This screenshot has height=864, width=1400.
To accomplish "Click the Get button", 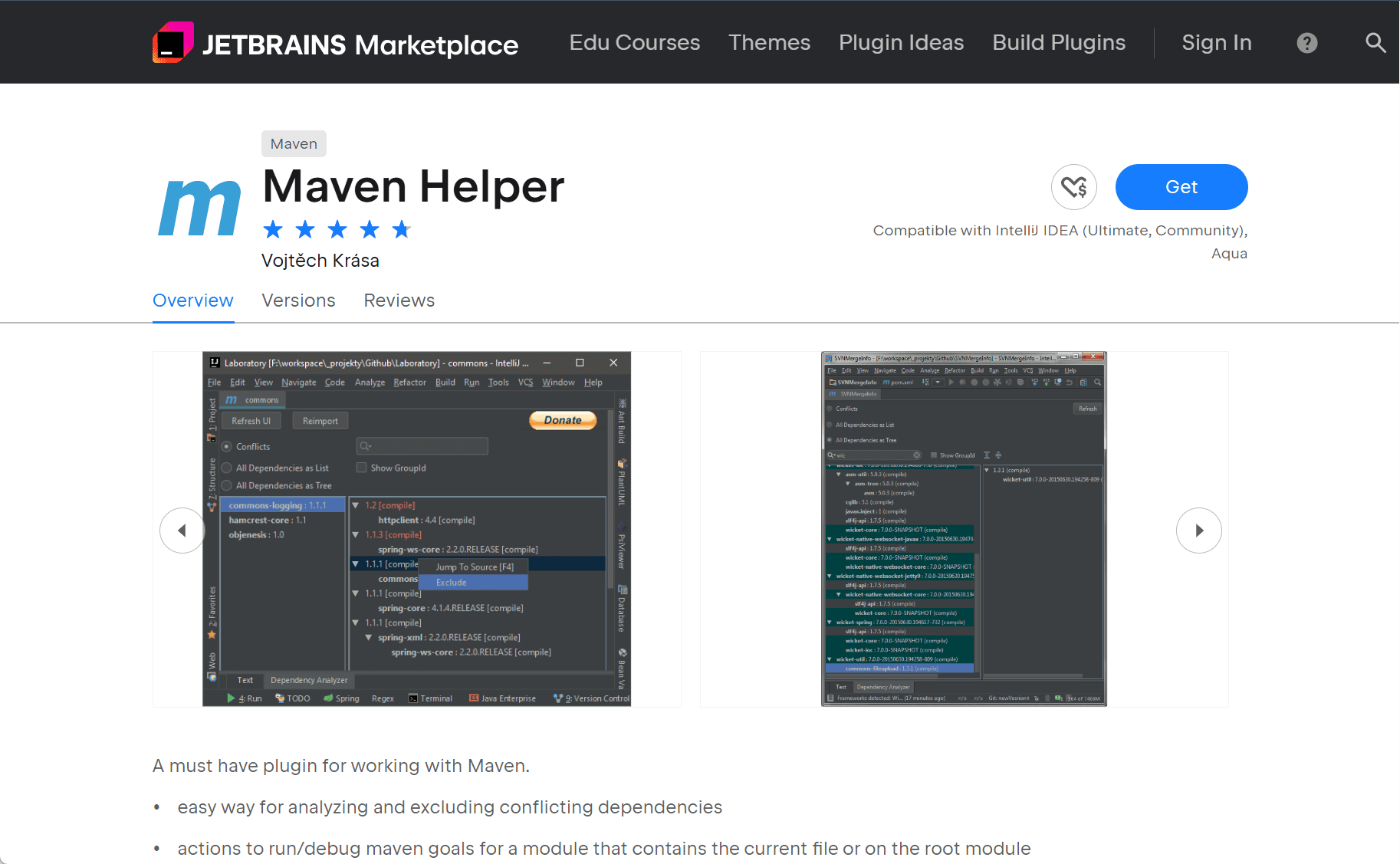I will pos(1181,187).
